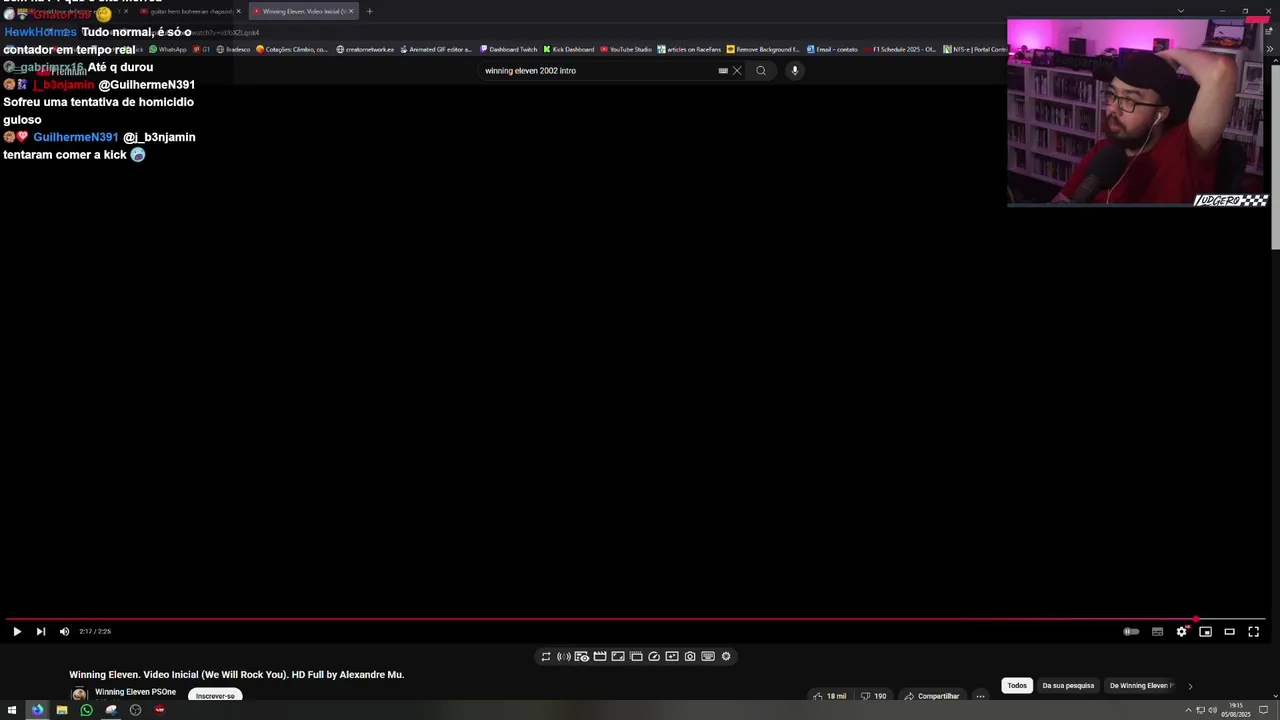Open playback speed gauge icon
Screen dimensions: 1280x720
click(x=654, y=656)
